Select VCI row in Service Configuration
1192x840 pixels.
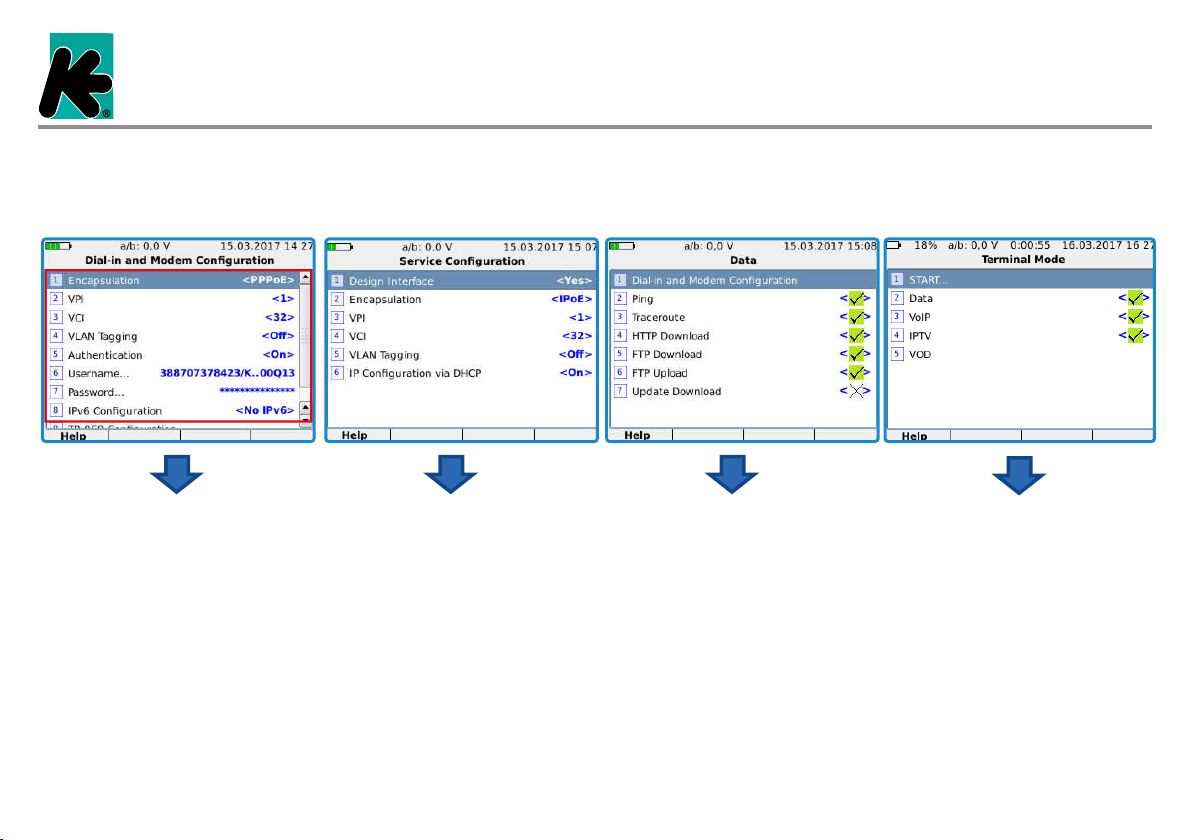[x=461, y=336]
